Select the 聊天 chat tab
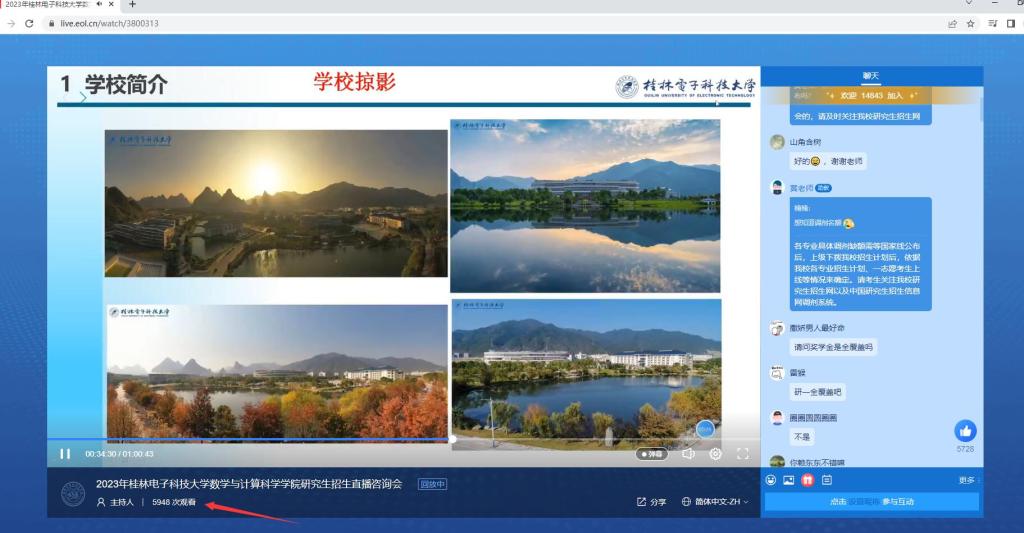 [871, 76]
